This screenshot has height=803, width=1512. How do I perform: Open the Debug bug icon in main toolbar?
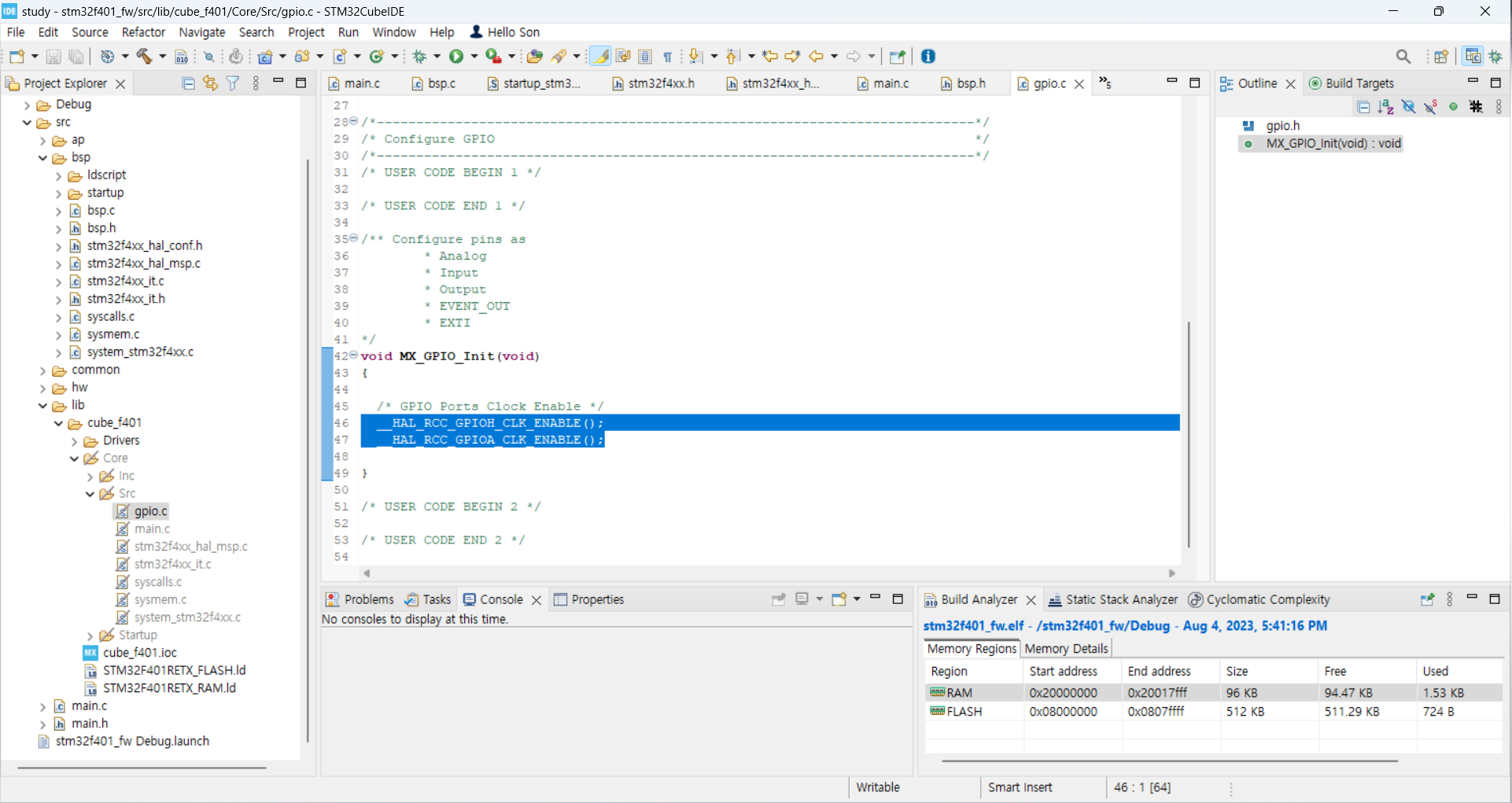tap(420, 57)
